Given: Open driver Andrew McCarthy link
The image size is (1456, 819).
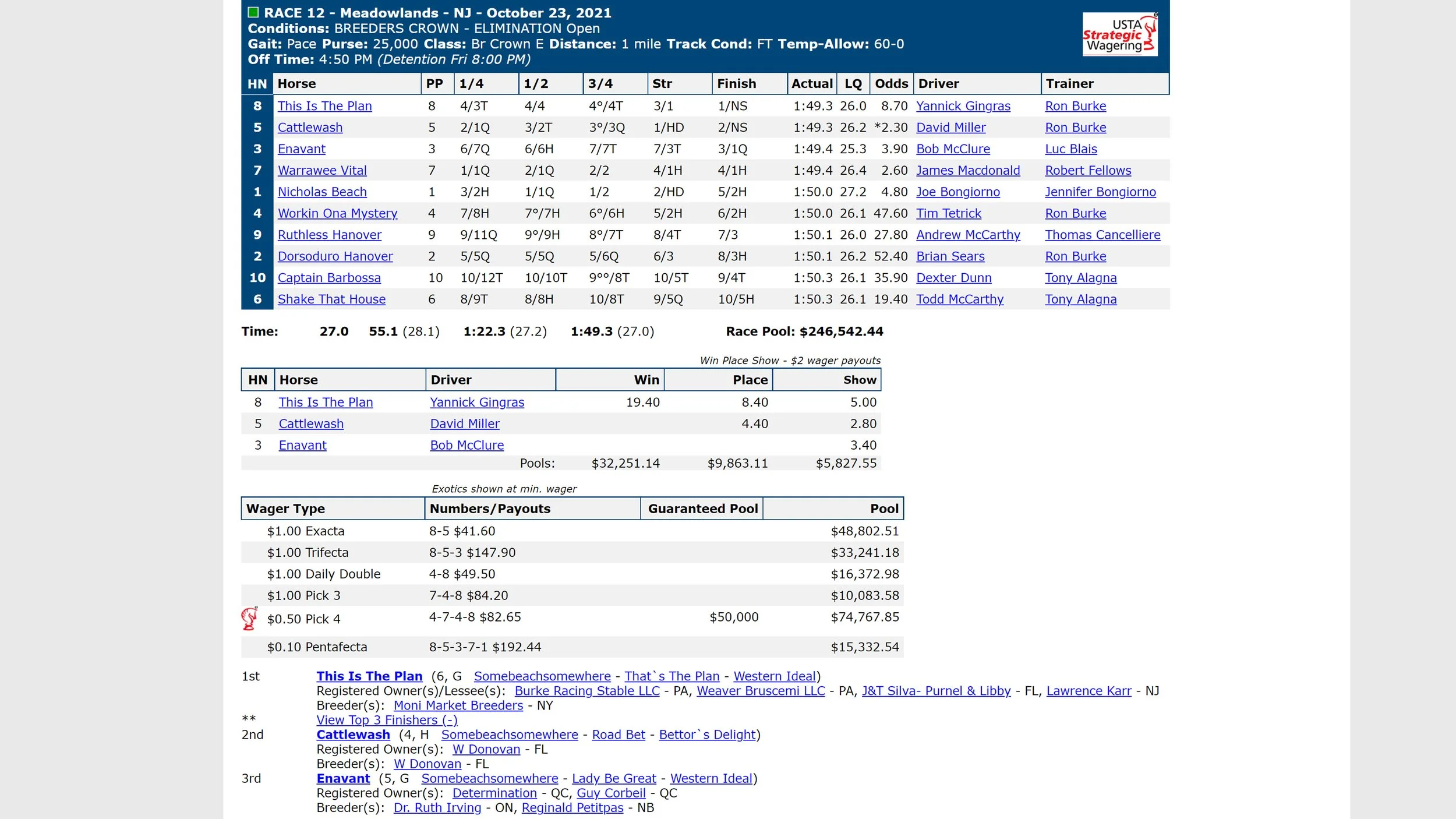Looking at the screenshot, I should pos(968,235).
